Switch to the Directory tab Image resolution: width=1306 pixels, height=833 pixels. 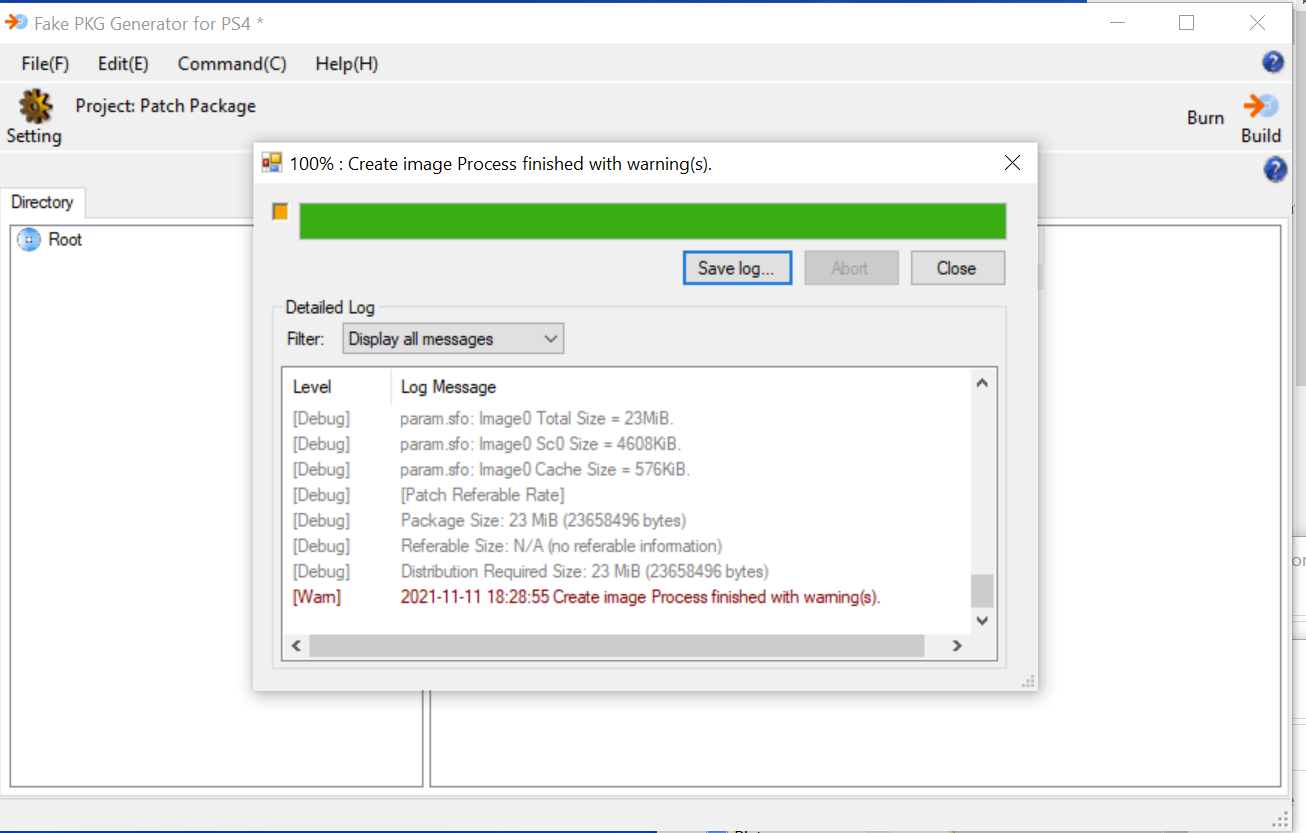point(42,202)
